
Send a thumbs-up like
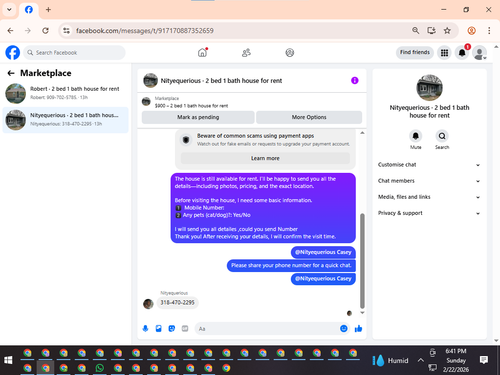point(358,329)
